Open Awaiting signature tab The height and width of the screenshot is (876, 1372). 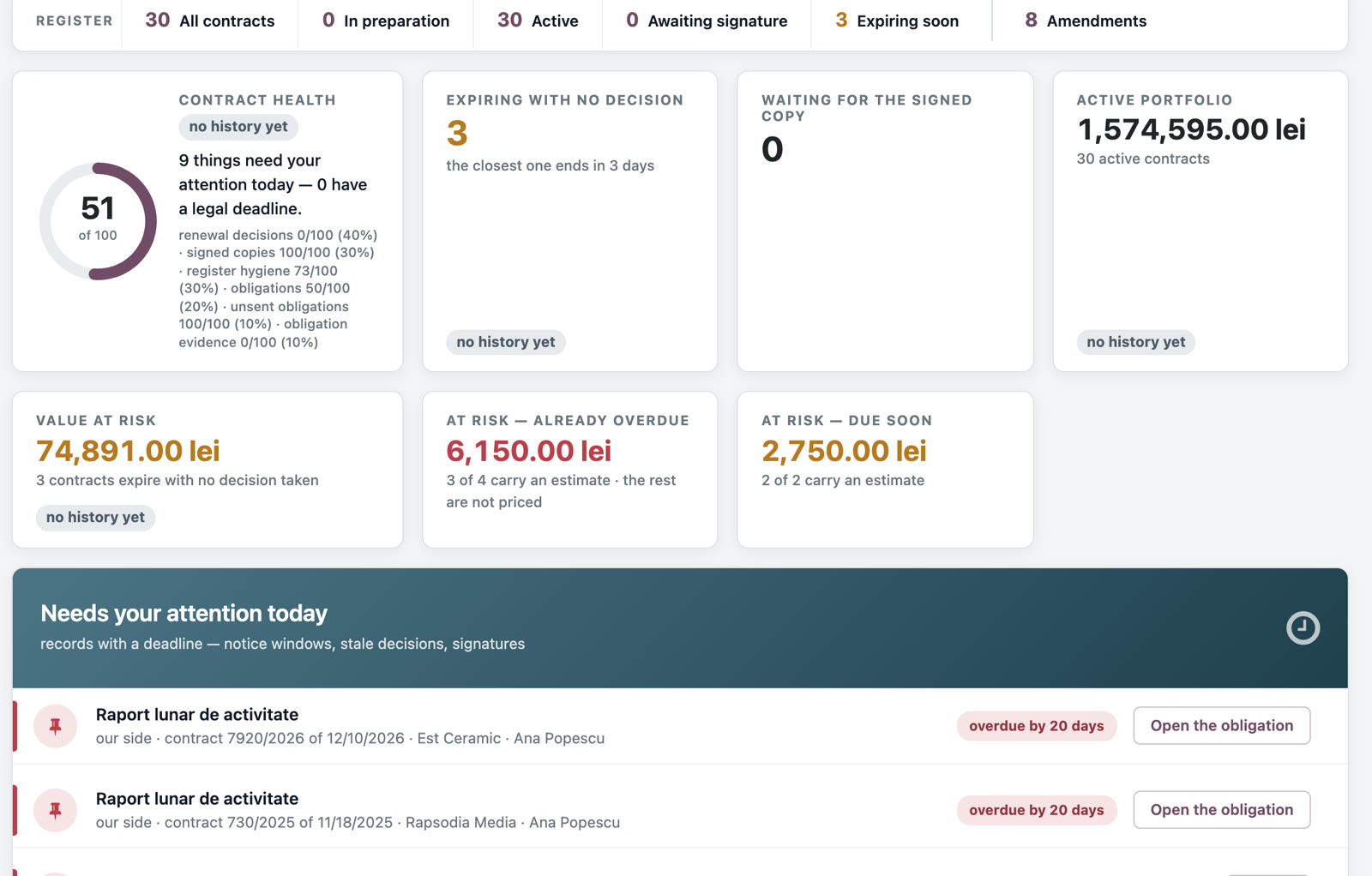point(707,21)
